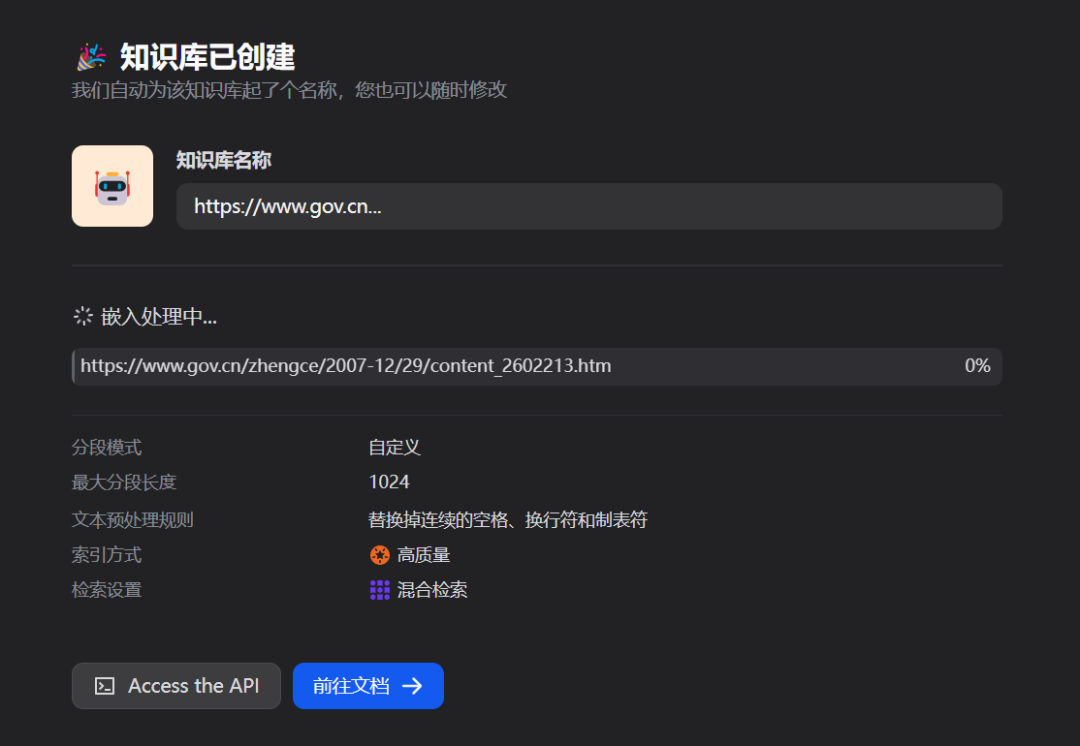Click the robot avatar icon for the knowledge base
The height and width of the screenshot is (746, 1080).
pos(112,186)
